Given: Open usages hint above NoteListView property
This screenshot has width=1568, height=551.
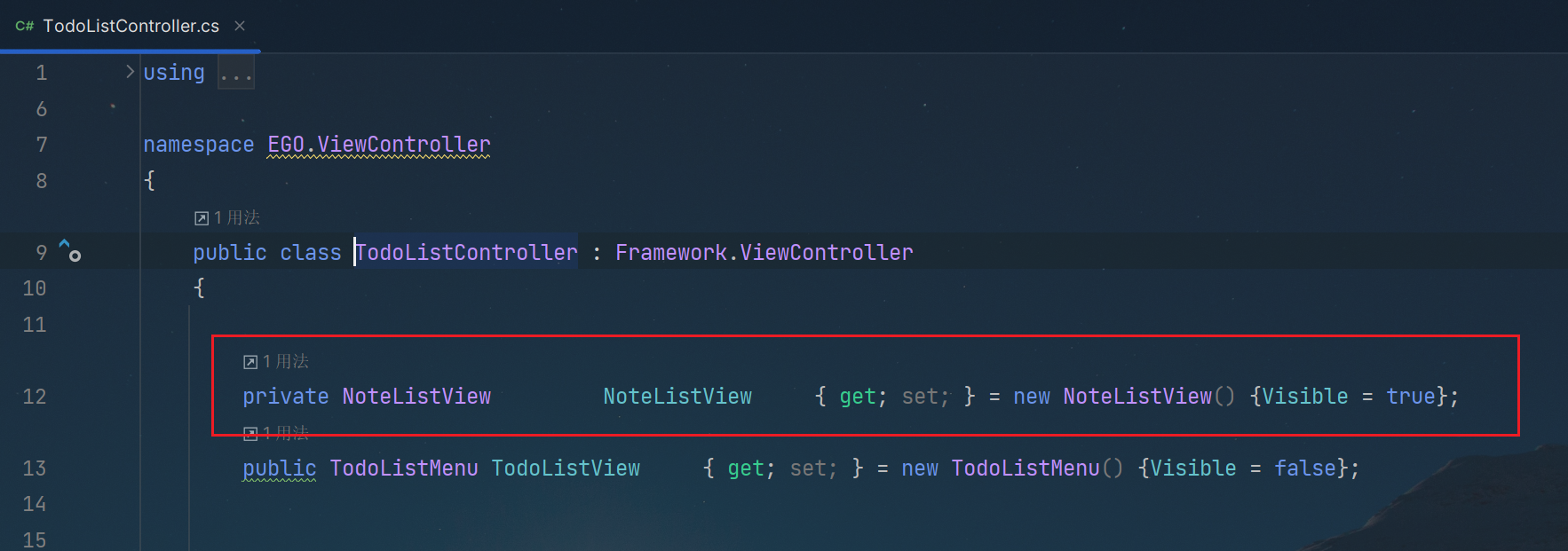Looking at the screenshot, I should click(276, 361).
